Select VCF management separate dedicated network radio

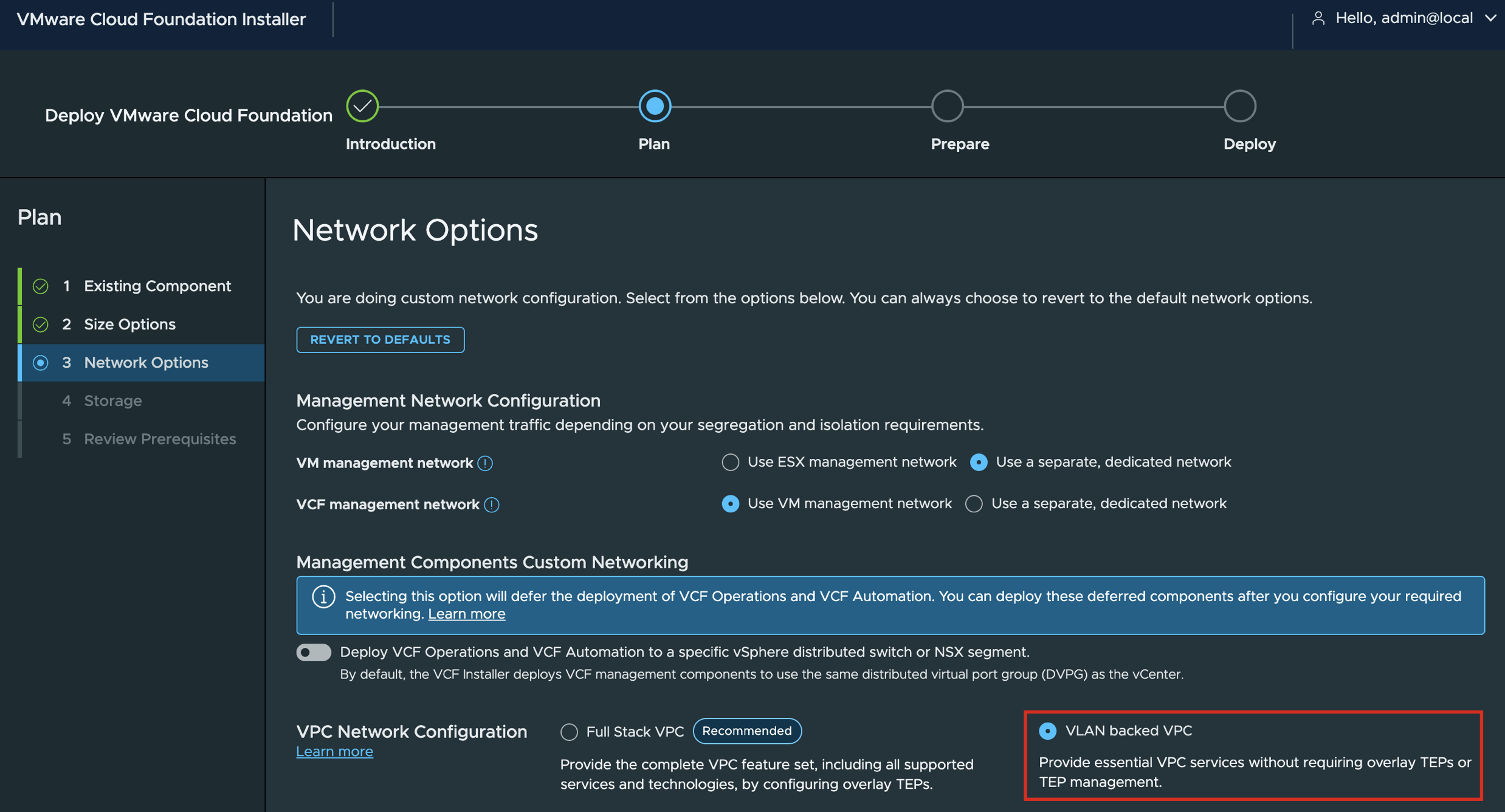click(x=974, y=504)
